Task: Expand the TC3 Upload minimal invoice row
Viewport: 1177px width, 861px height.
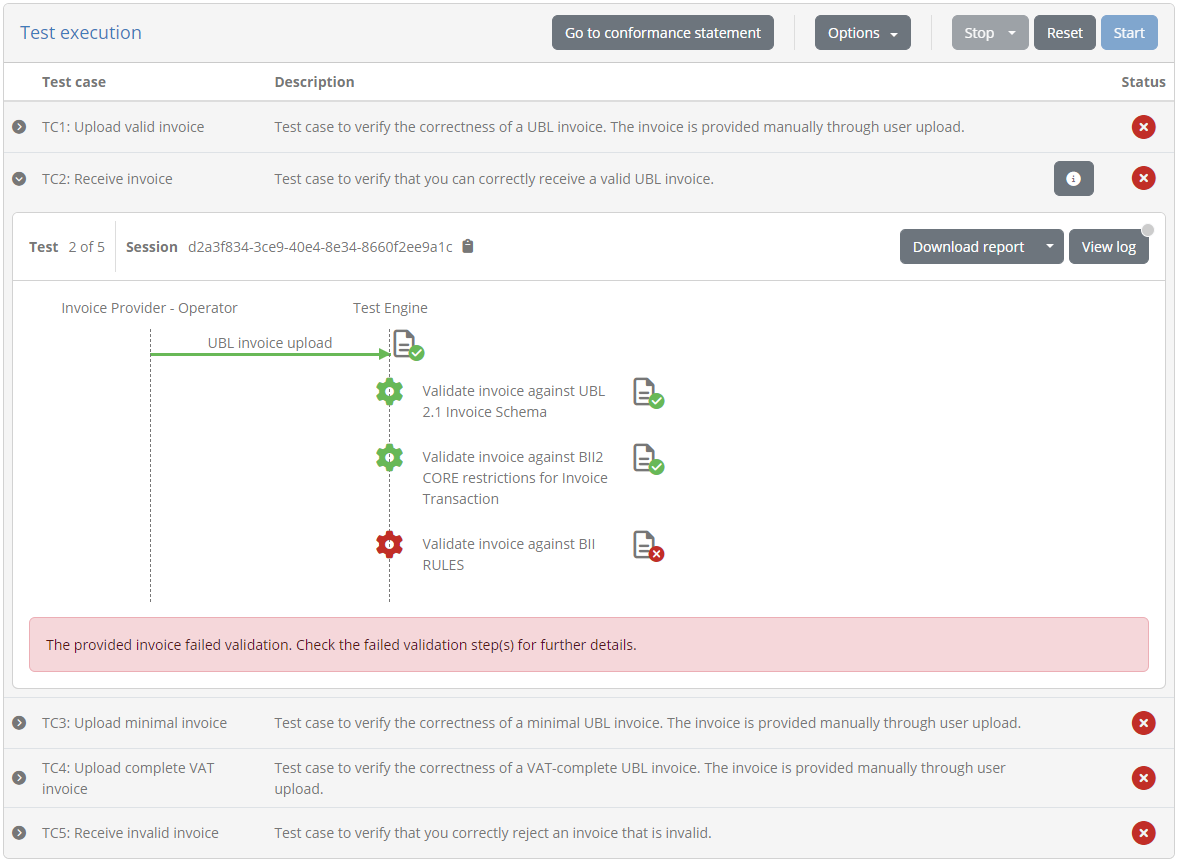Action: (x=19, y=722)
